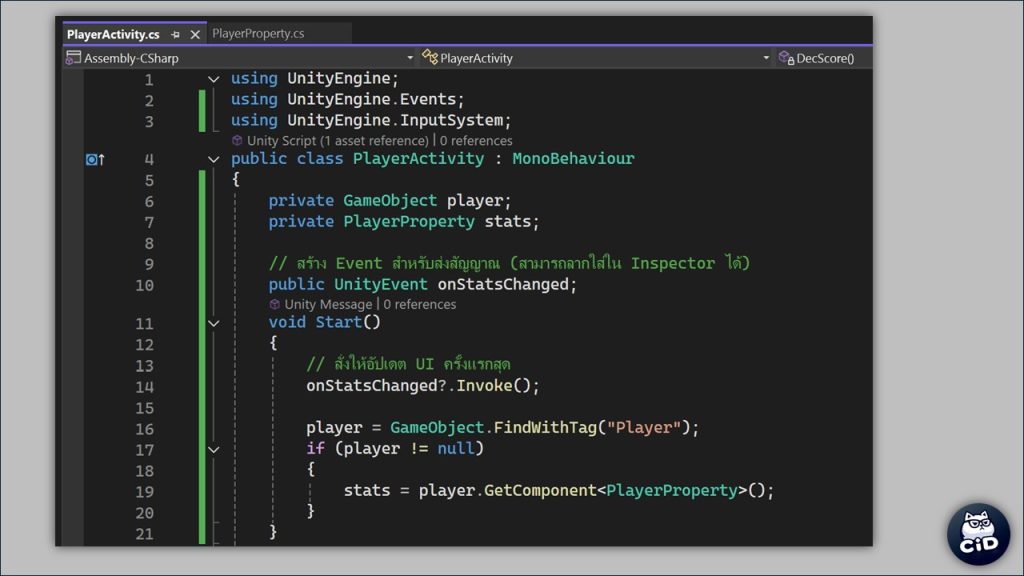Open '0 references' link above onStatsChanged's Start
The height and width of the screenshot is (576, 1024).
(420, 304)
